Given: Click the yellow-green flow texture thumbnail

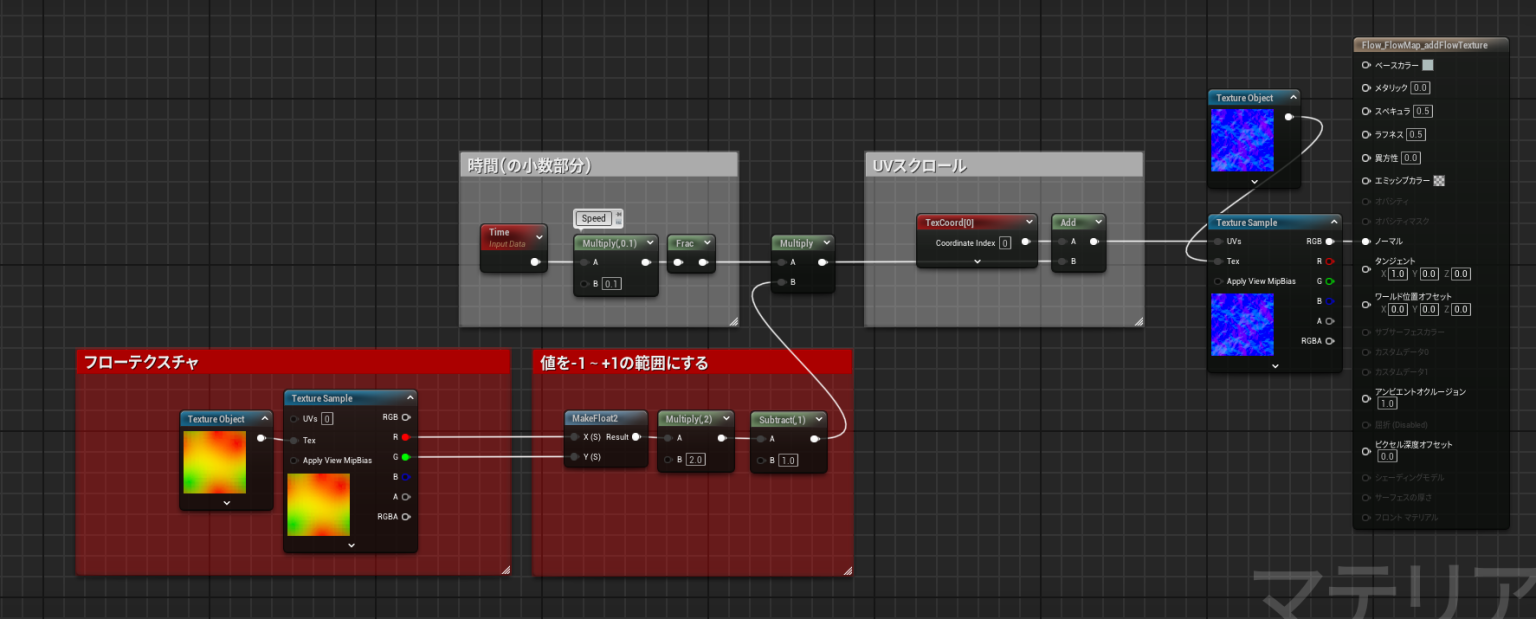Looking at the screenshot, I should [x=214, y=463].
